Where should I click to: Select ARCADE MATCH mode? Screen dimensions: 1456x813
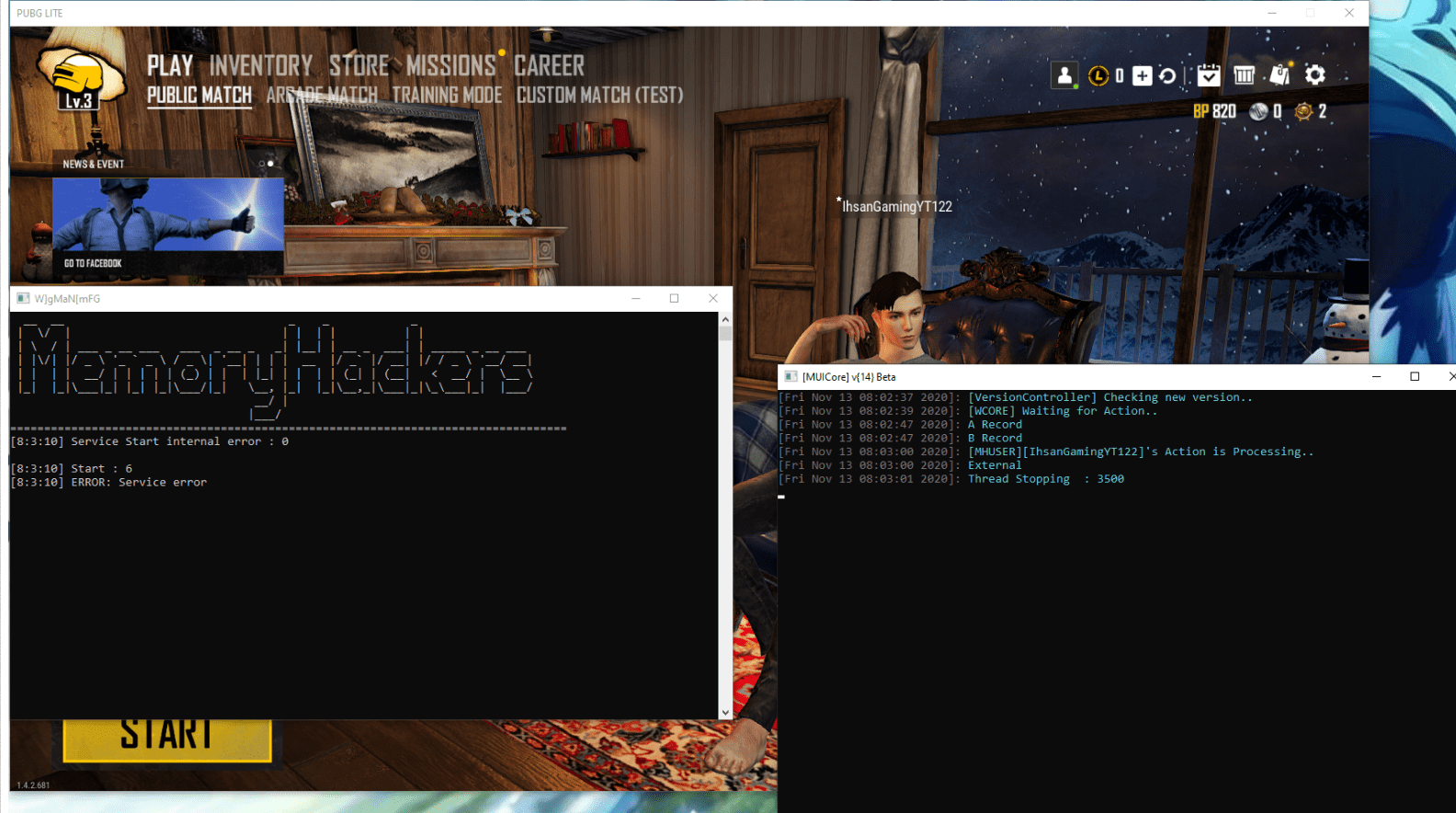(x=322, y=96)
